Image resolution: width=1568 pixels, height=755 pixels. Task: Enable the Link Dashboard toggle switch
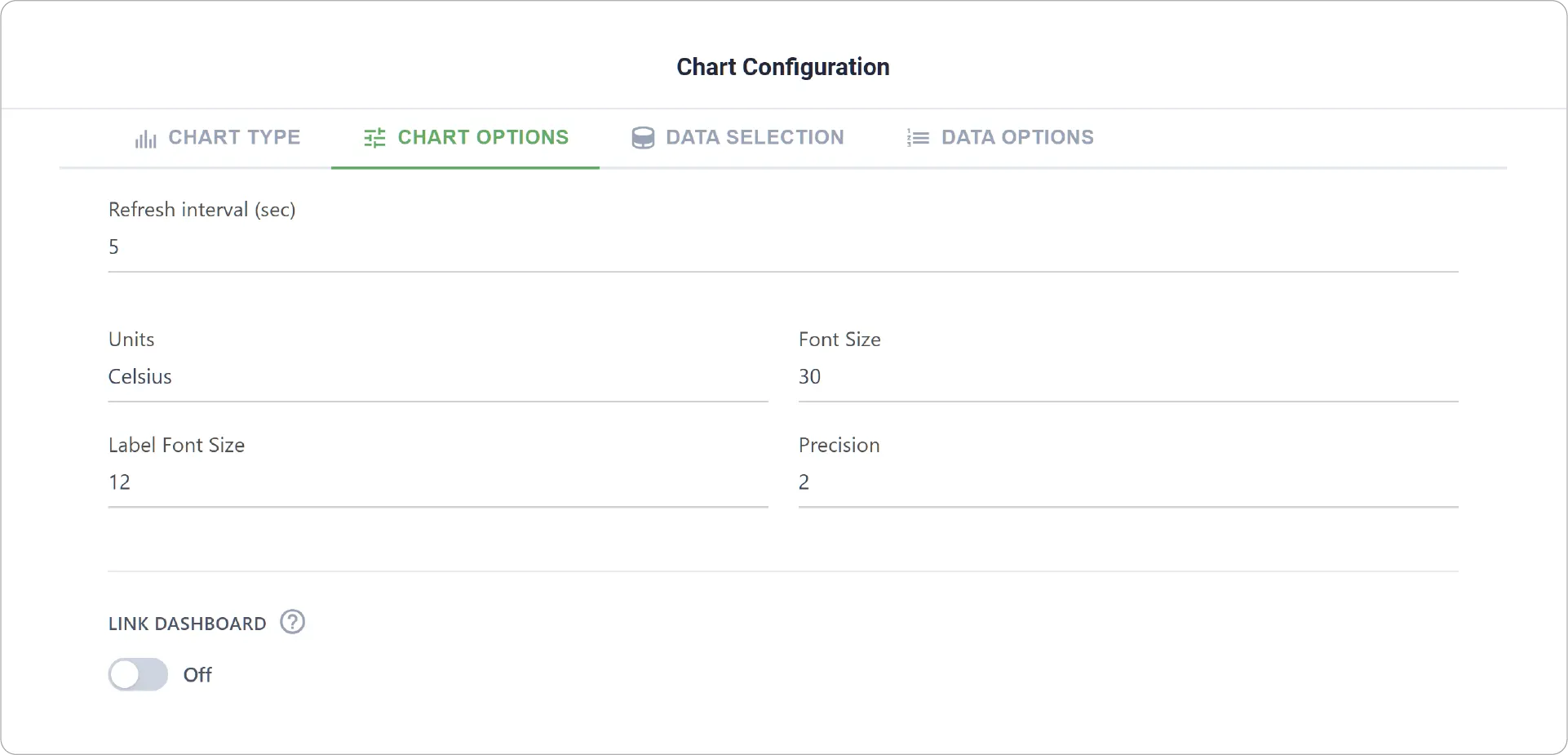(x=138, y=674)
